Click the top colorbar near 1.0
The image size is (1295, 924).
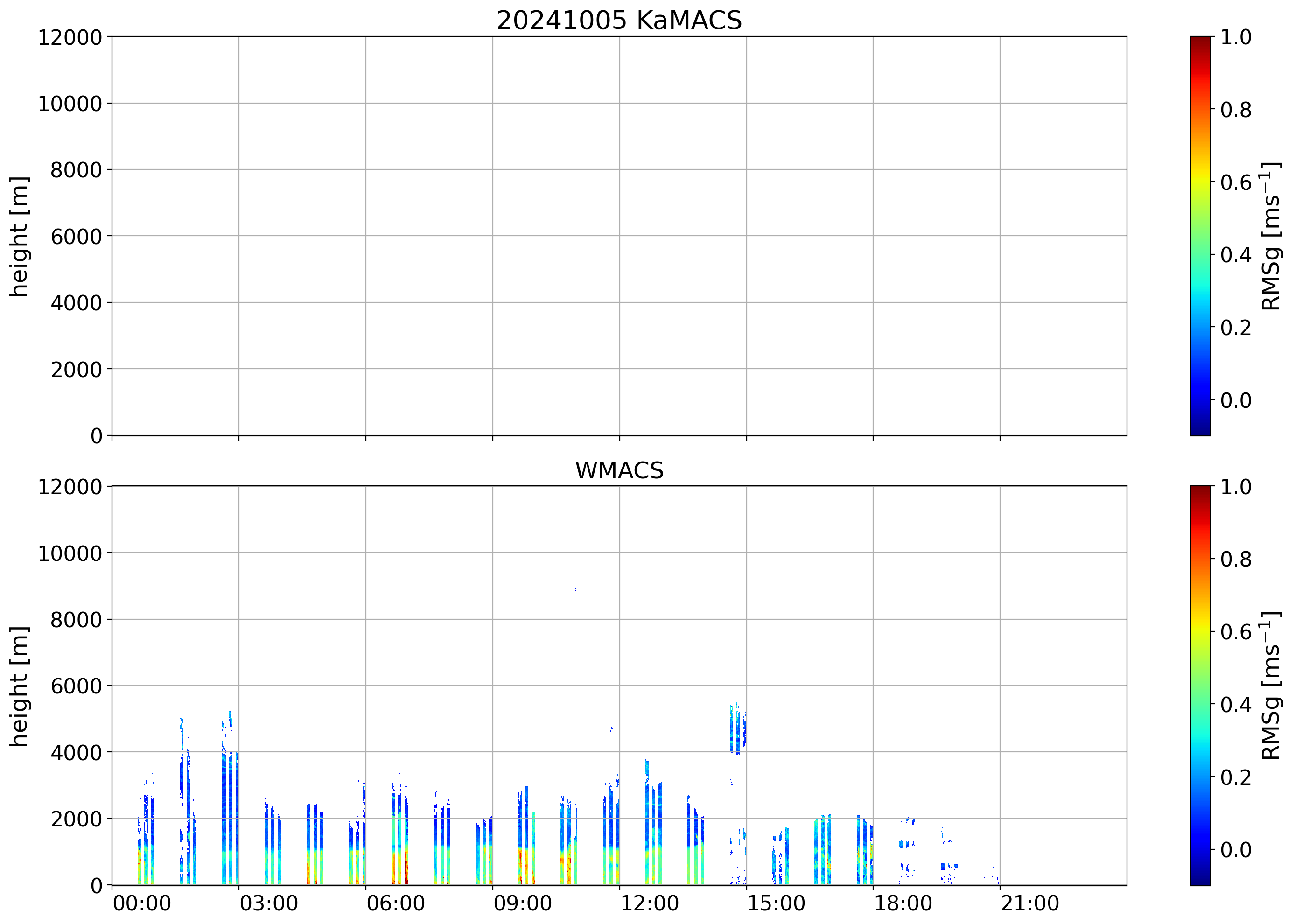click(x=1200, y=40)
